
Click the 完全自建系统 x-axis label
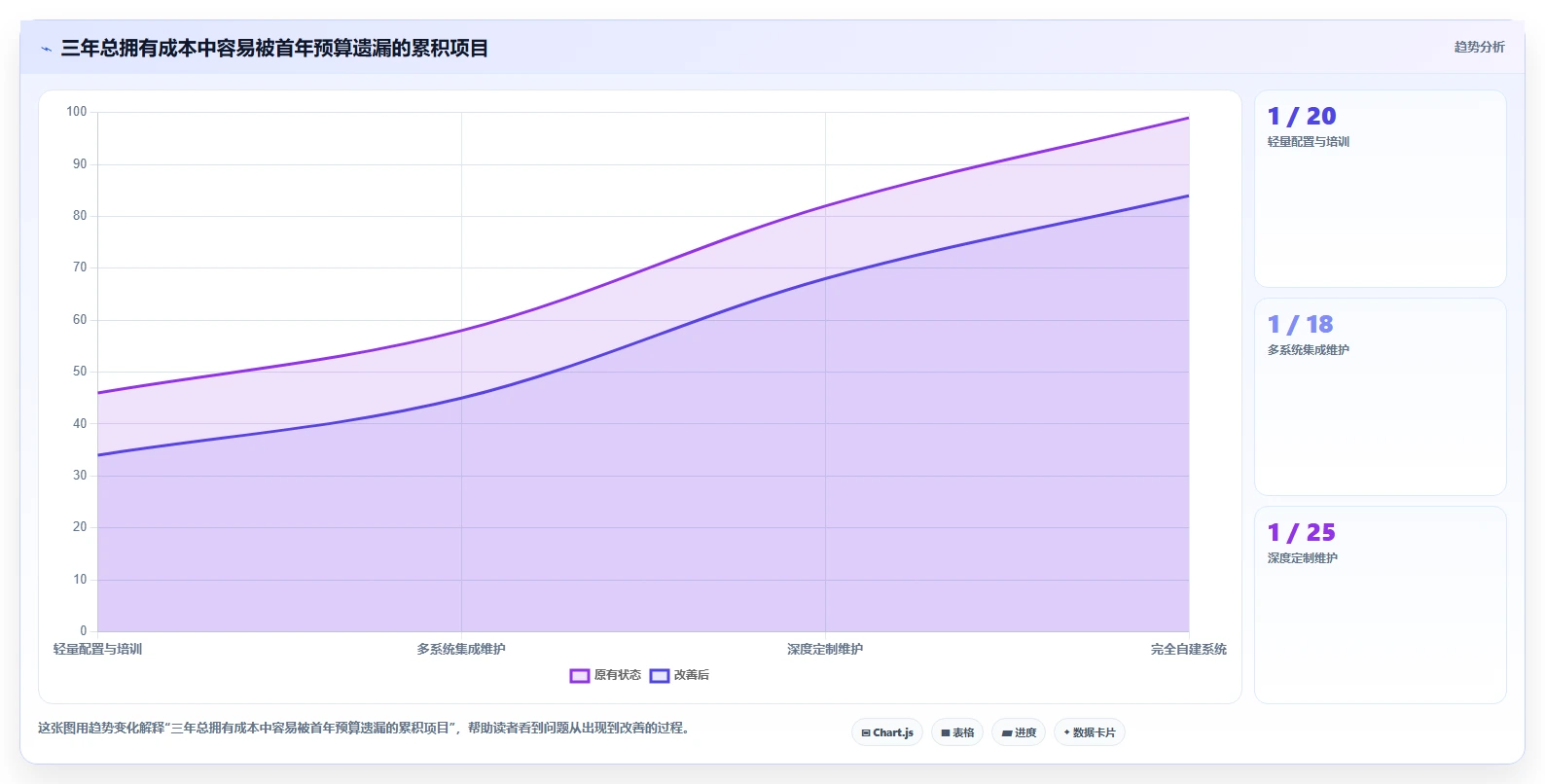pyautogui.click(x=1189, y=649)
